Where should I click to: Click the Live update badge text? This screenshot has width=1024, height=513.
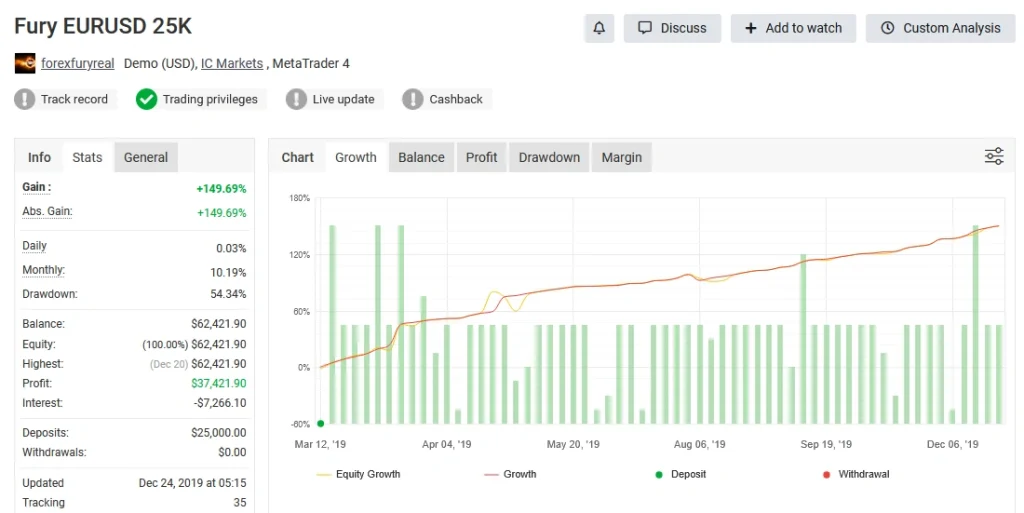point(344,99)
